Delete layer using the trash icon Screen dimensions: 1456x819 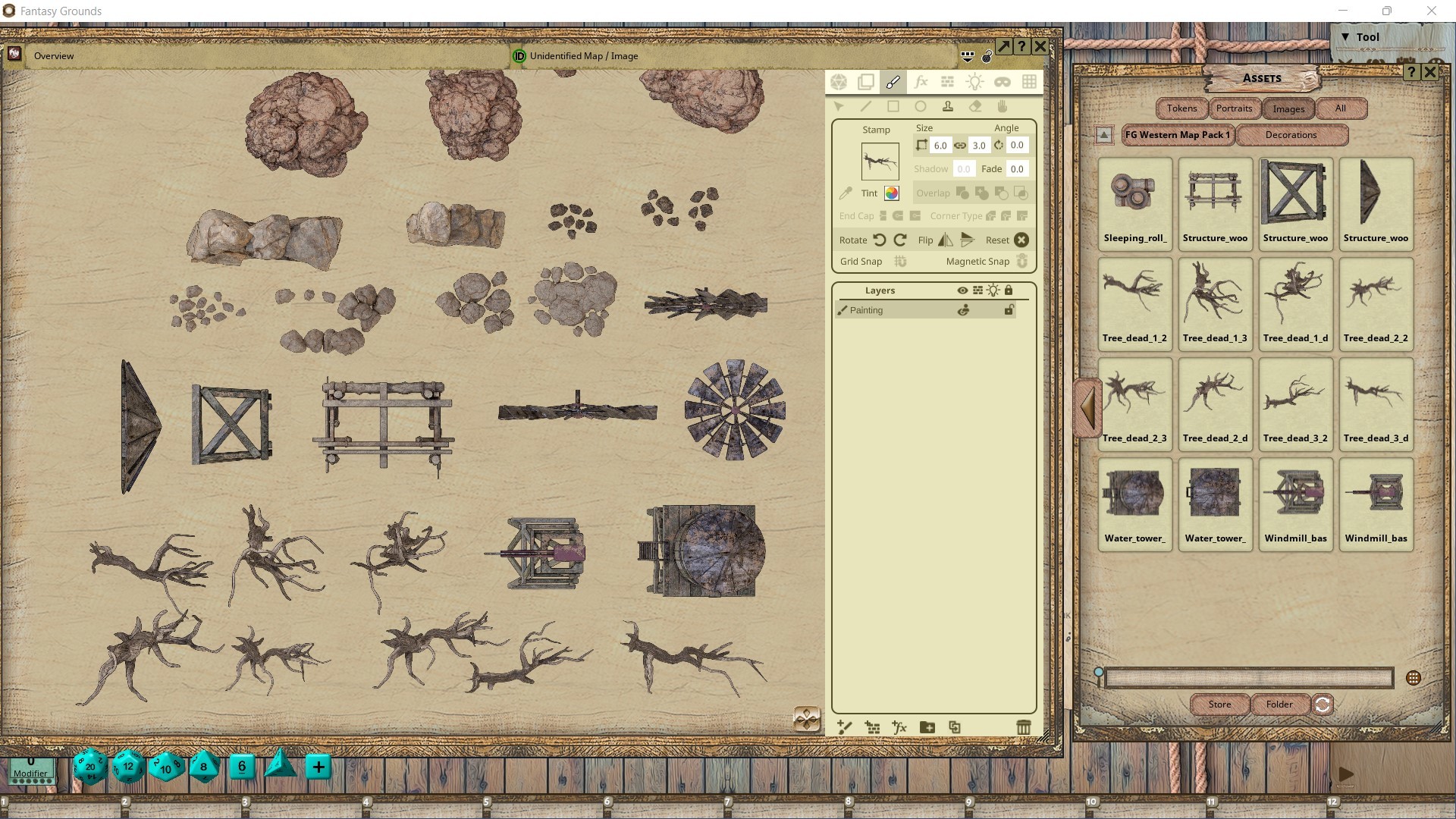pyautogui.click(x=1025, y=726)
